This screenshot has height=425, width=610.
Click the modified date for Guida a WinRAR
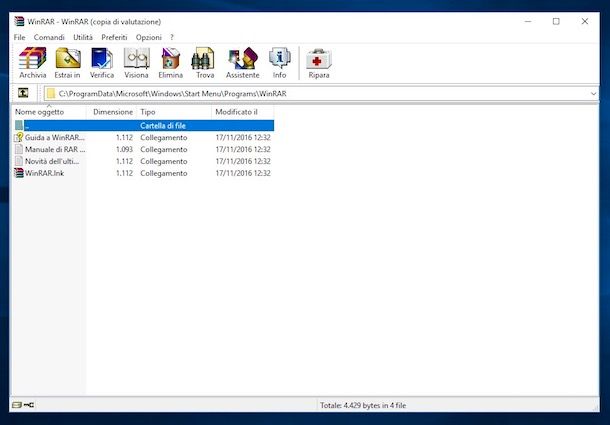243,137
